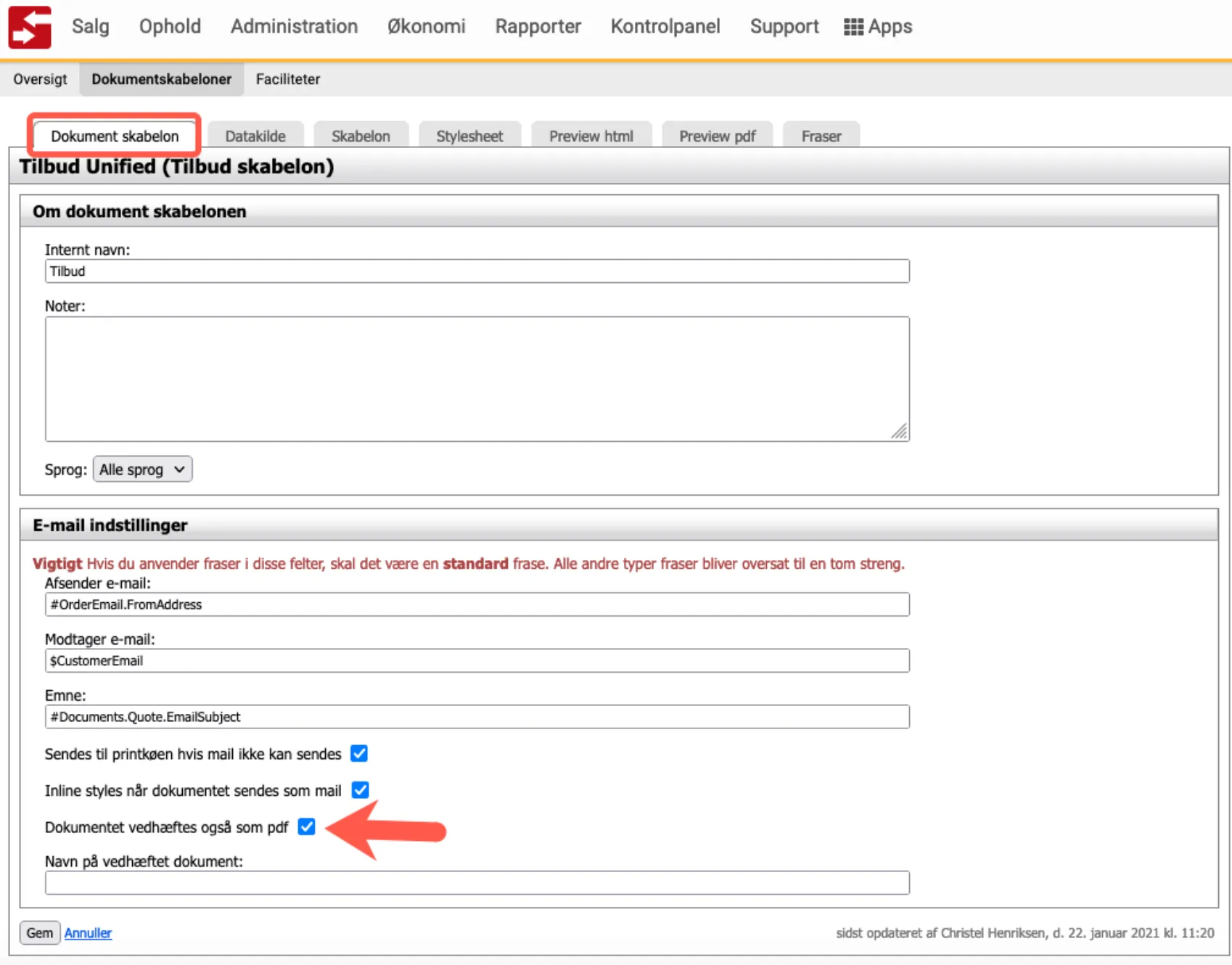Viewport: 1232px width, 965px height.
Task: Open the Økonomi menu
Action: click(426, 27)
